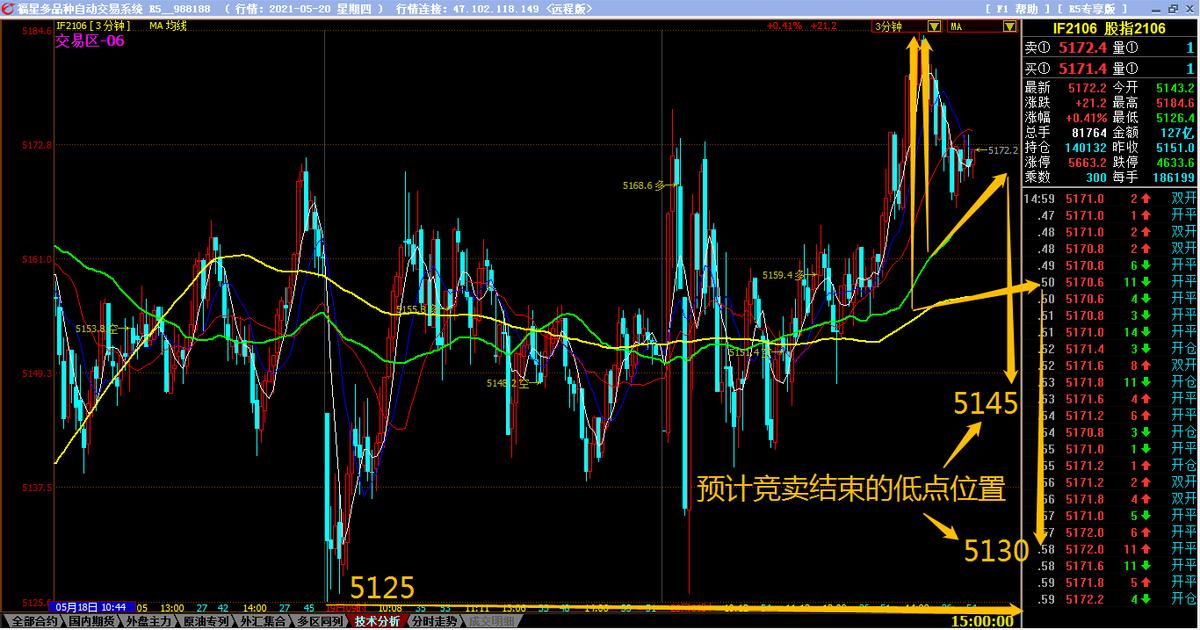Click the MA 均线 indicator label
This screenshot has height=630, width=1200.
pos(170,25)
